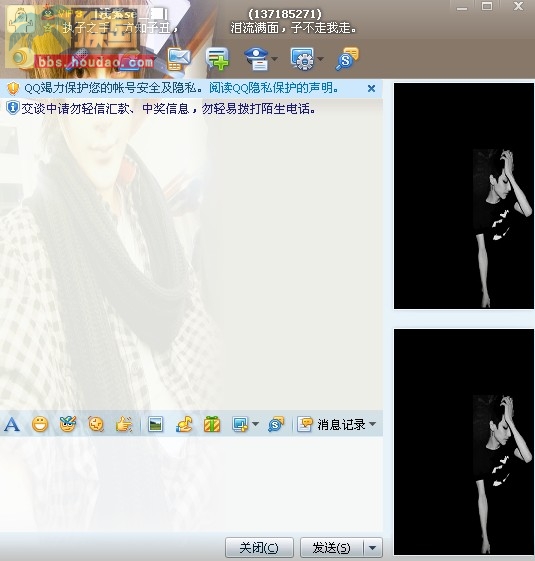The width and height of the screenshot is (535, 561).
Task: Open the emoji smiley picker
Action: [x=40, y=424]
